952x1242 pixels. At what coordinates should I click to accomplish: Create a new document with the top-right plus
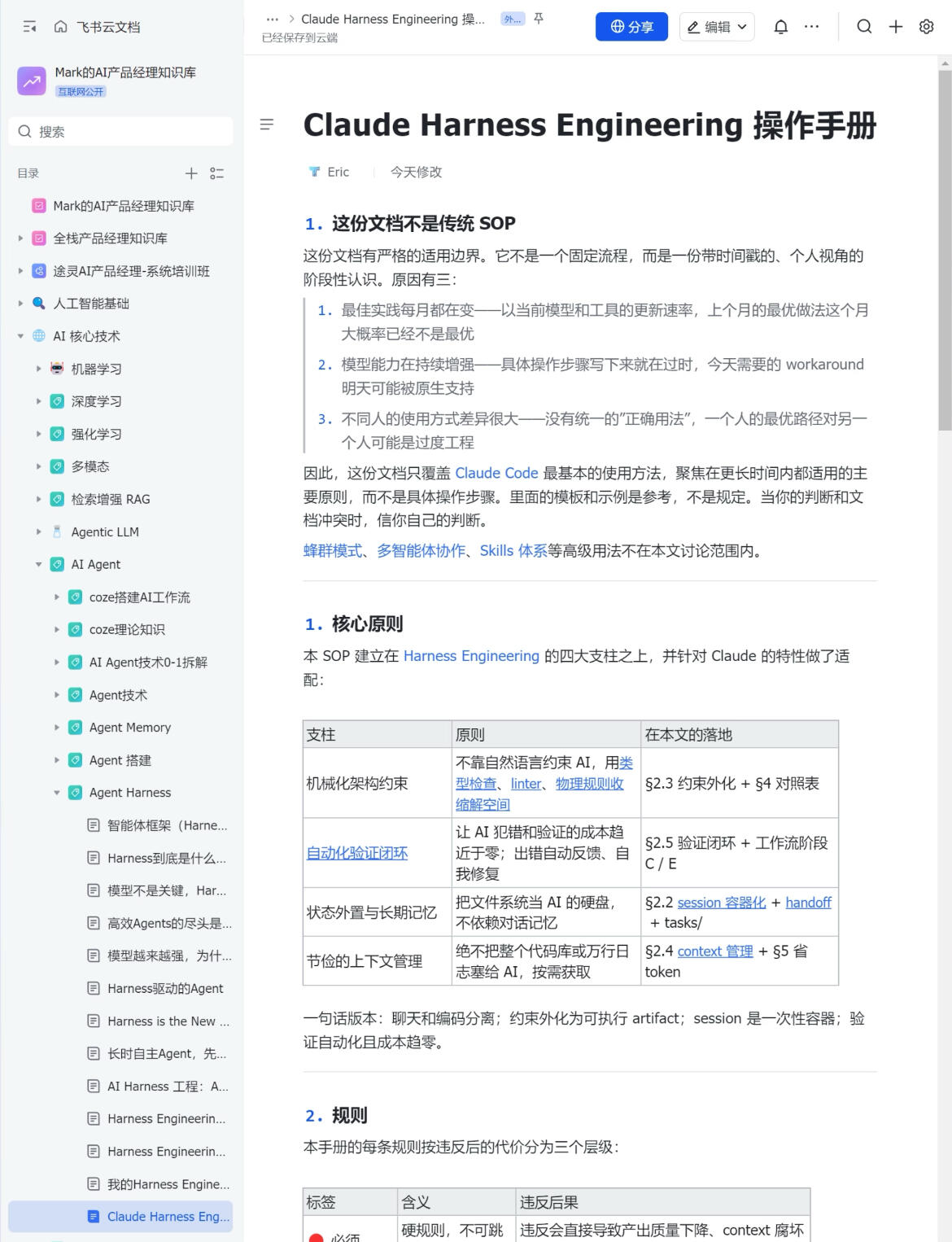pyautogui.click(x=895, y=27)
